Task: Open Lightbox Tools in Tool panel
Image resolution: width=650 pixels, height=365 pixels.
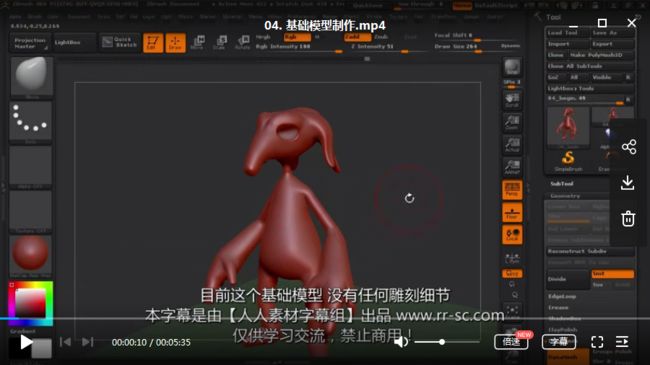Action: [x=589, y=89]
